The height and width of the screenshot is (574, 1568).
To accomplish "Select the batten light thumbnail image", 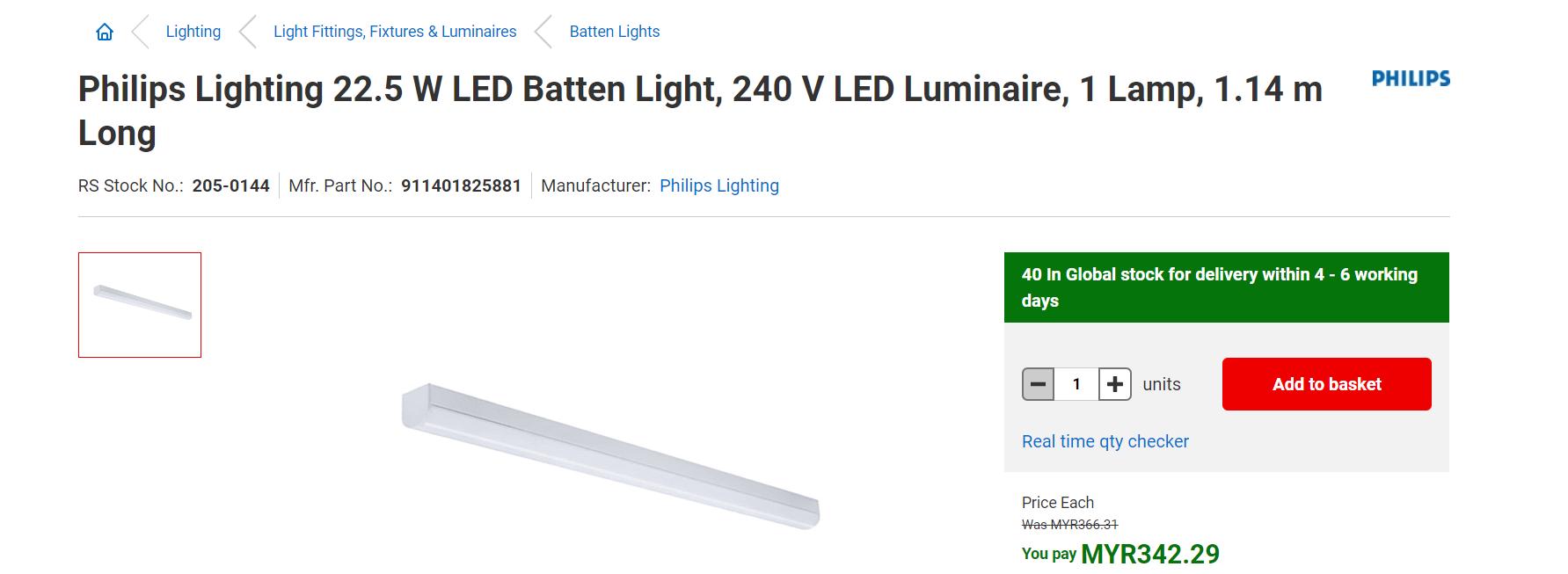I will [140, 305].
